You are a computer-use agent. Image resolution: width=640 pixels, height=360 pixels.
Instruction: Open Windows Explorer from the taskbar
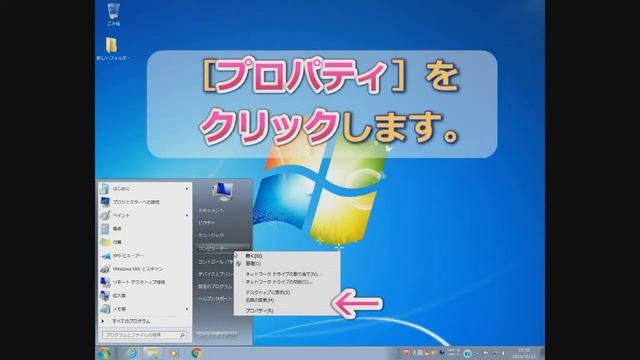(152, 353)
